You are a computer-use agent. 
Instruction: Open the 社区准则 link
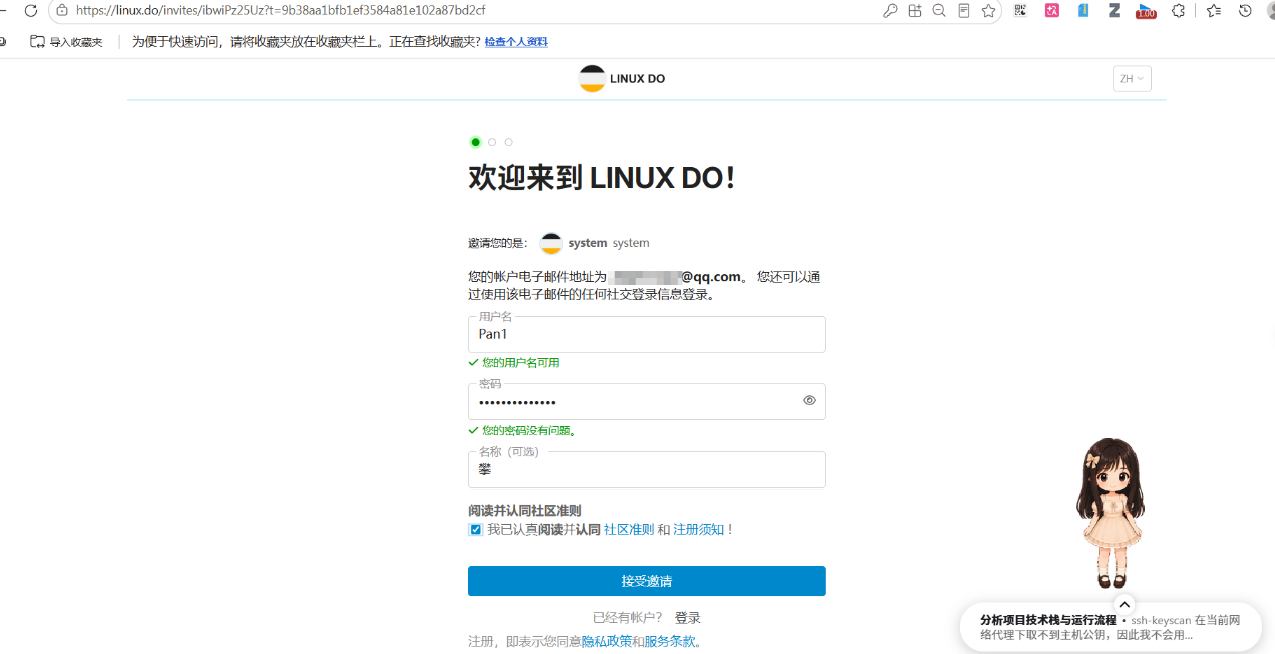click(629, 530)
